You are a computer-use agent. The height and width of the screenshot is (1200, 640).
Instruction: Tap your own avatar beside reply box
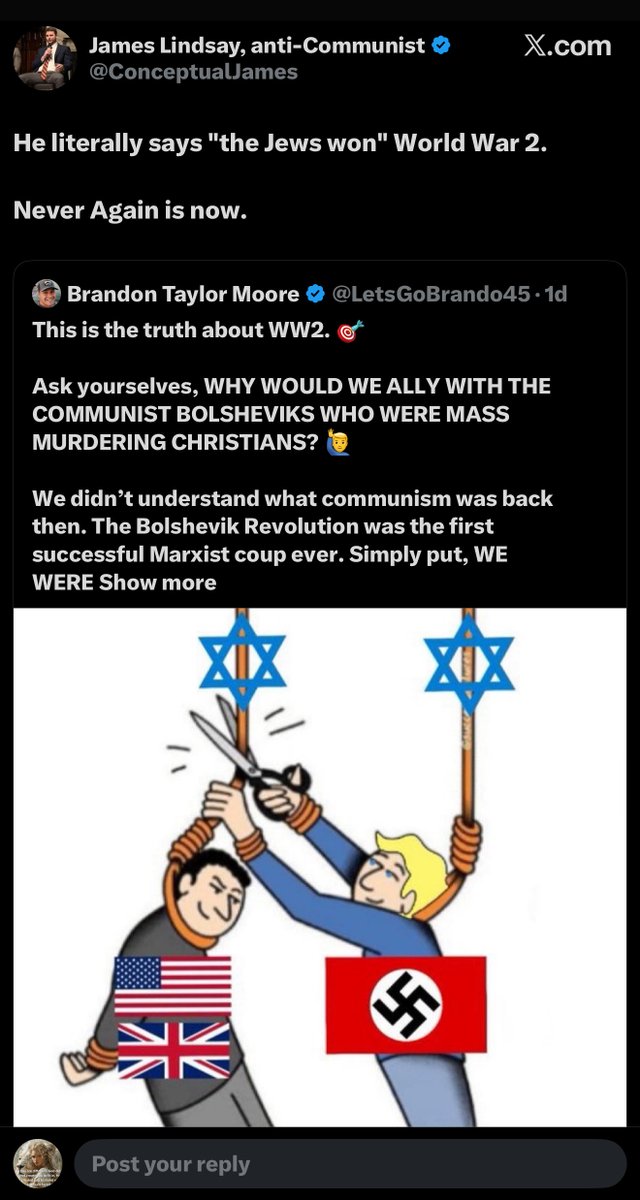(x=38, y=1164)
